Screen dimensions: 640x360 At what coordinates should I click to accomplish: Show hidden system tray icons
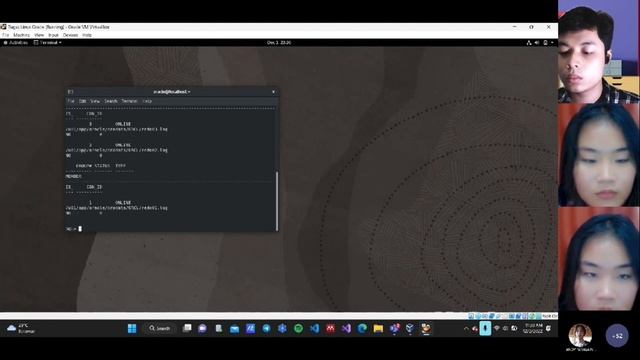click(x=466, y=329)
